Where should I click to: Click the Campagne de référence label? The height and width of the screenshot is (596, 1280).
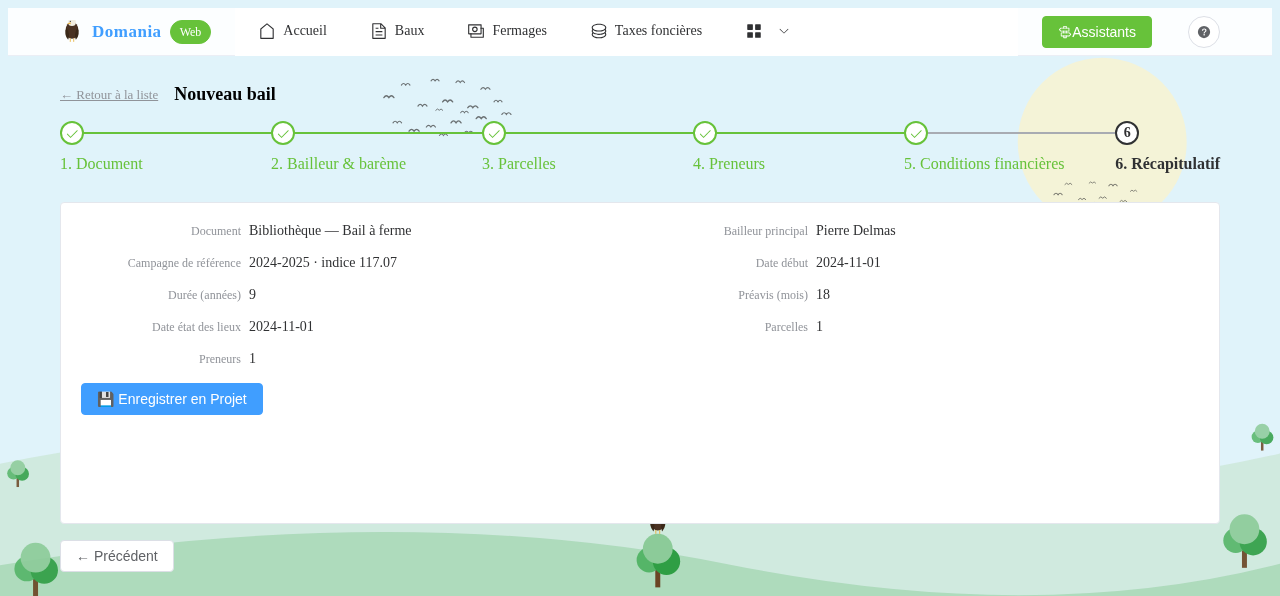click(x=184, y=263)
